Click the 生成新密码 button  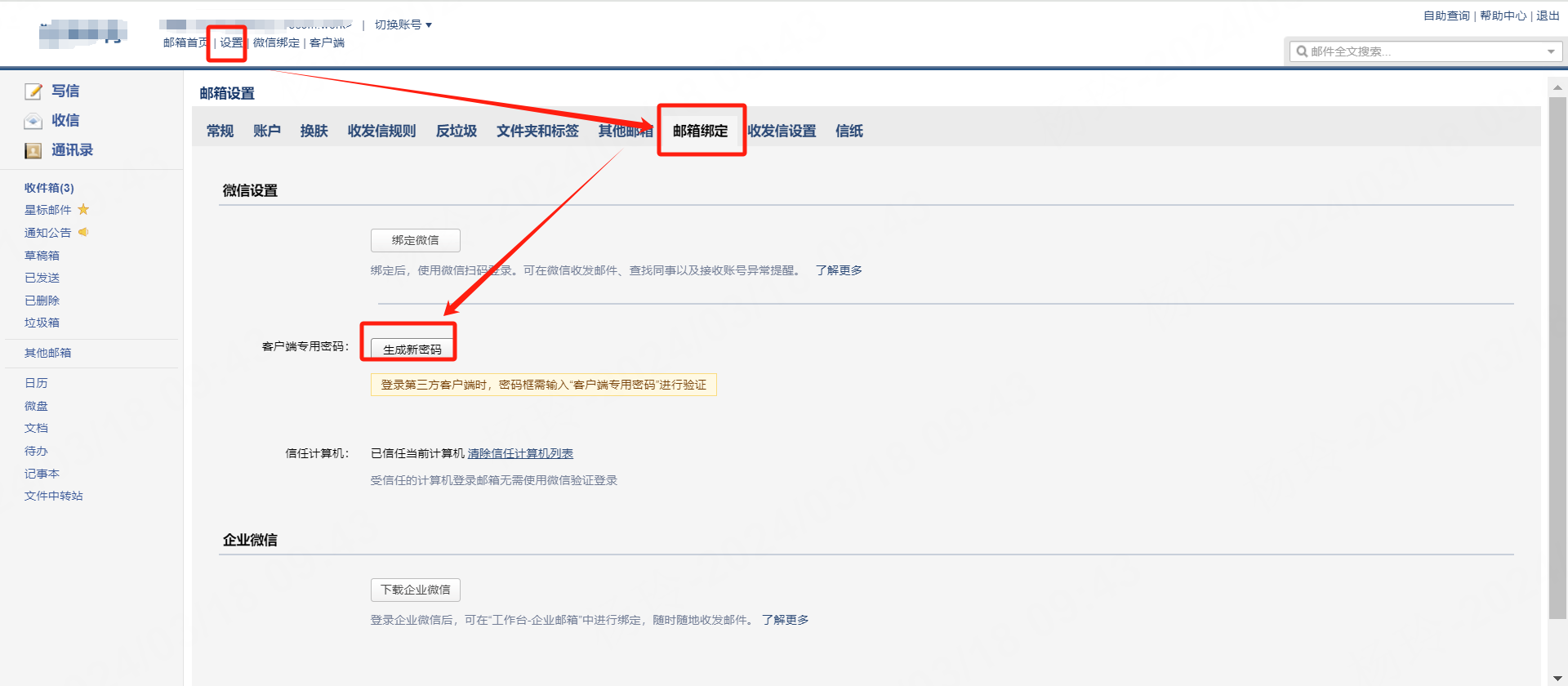pos(412,349)
